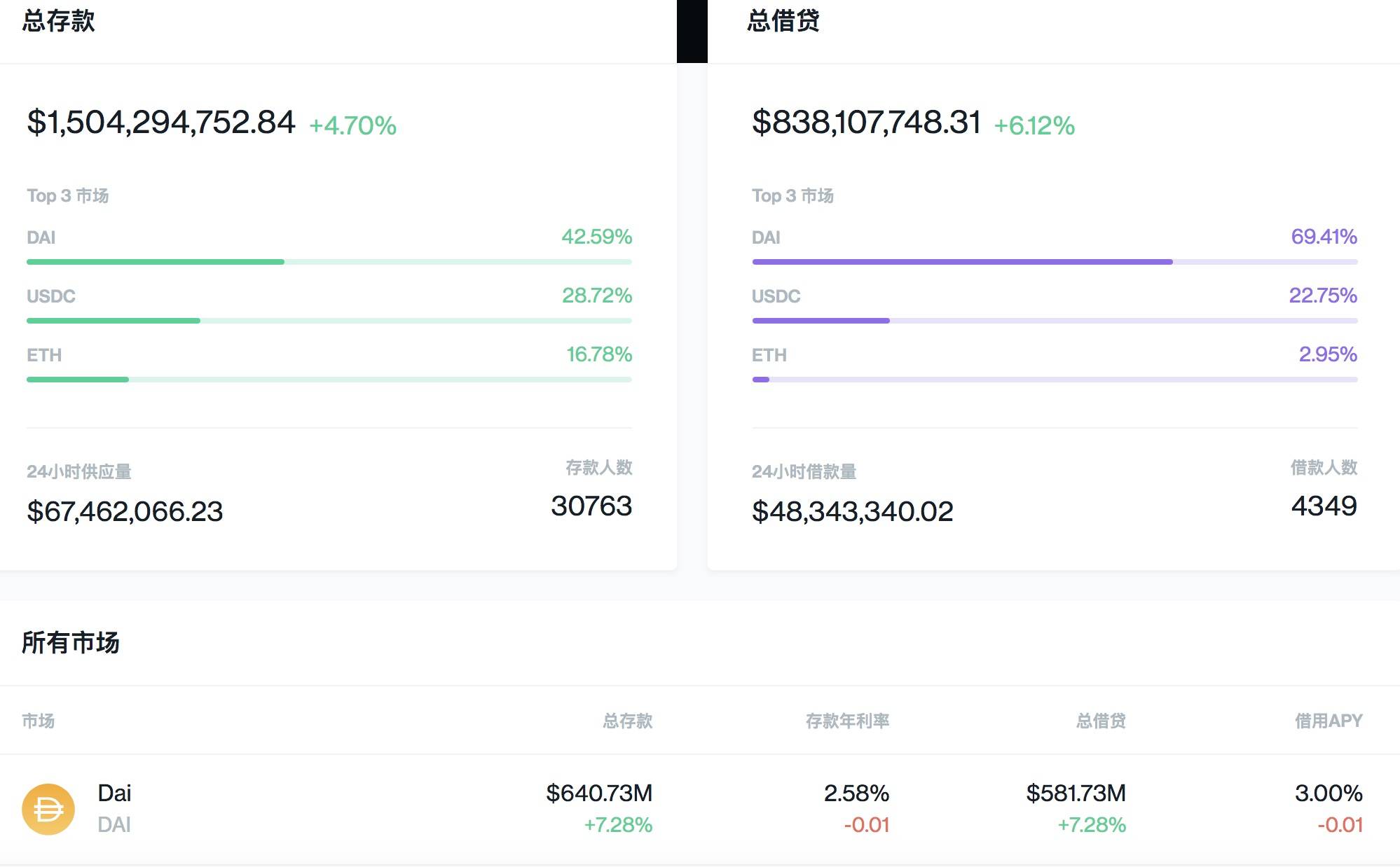Click the USDC label in the deposits card
The width and height of the screenshot is (1400, 867).
pos(50,296)
